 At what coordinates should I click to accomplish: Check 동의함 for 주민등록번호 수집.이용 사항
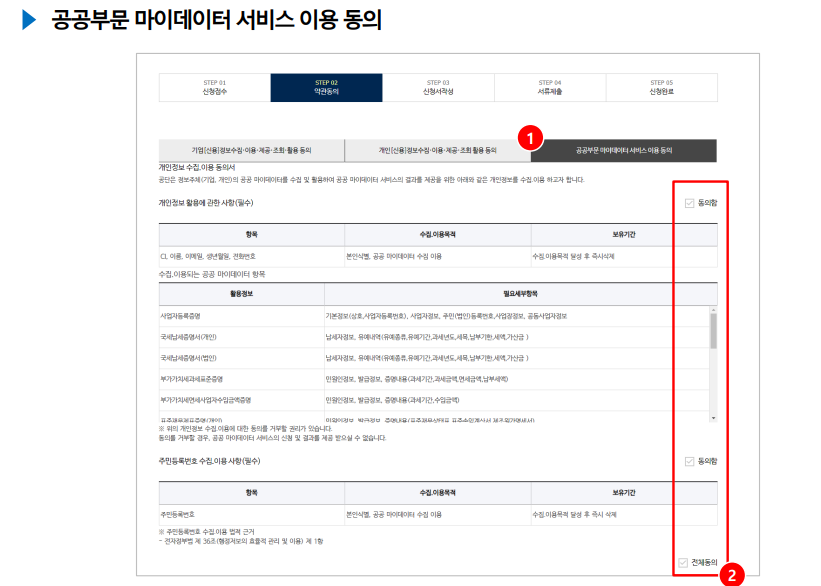pyautogui.click(x=689, y=461)
